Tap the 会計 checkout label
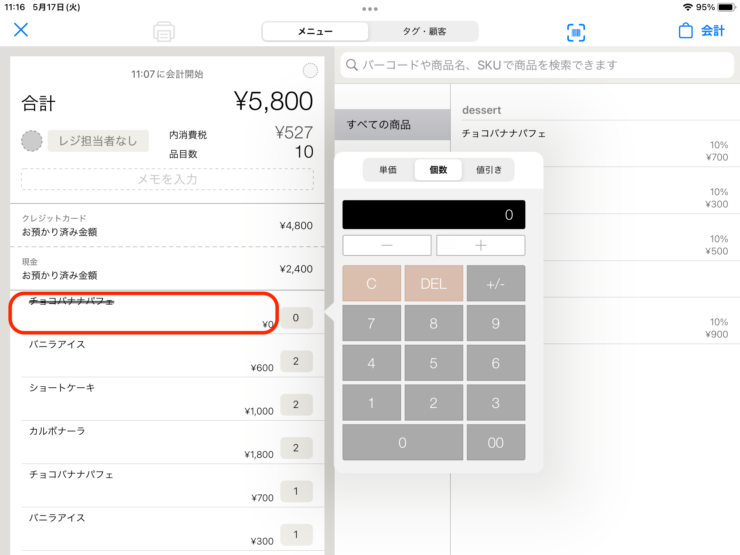This screenshot has width=740, height=555. coord(713,31)
